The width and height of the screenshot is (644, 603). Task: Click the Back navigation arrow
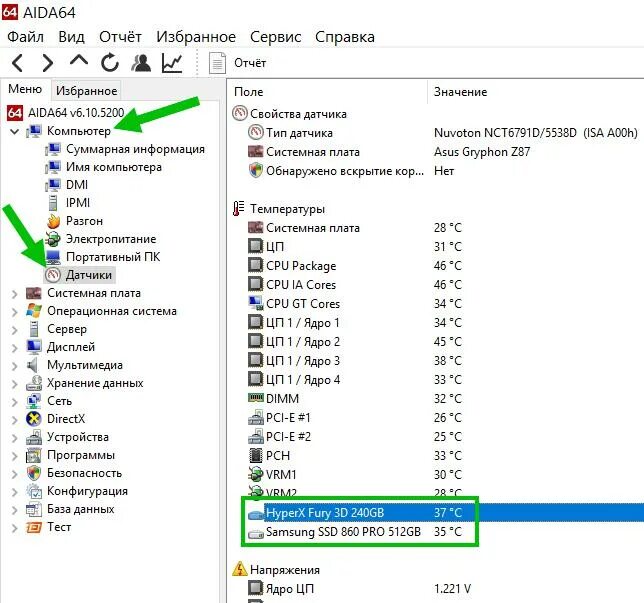[17, 63]
